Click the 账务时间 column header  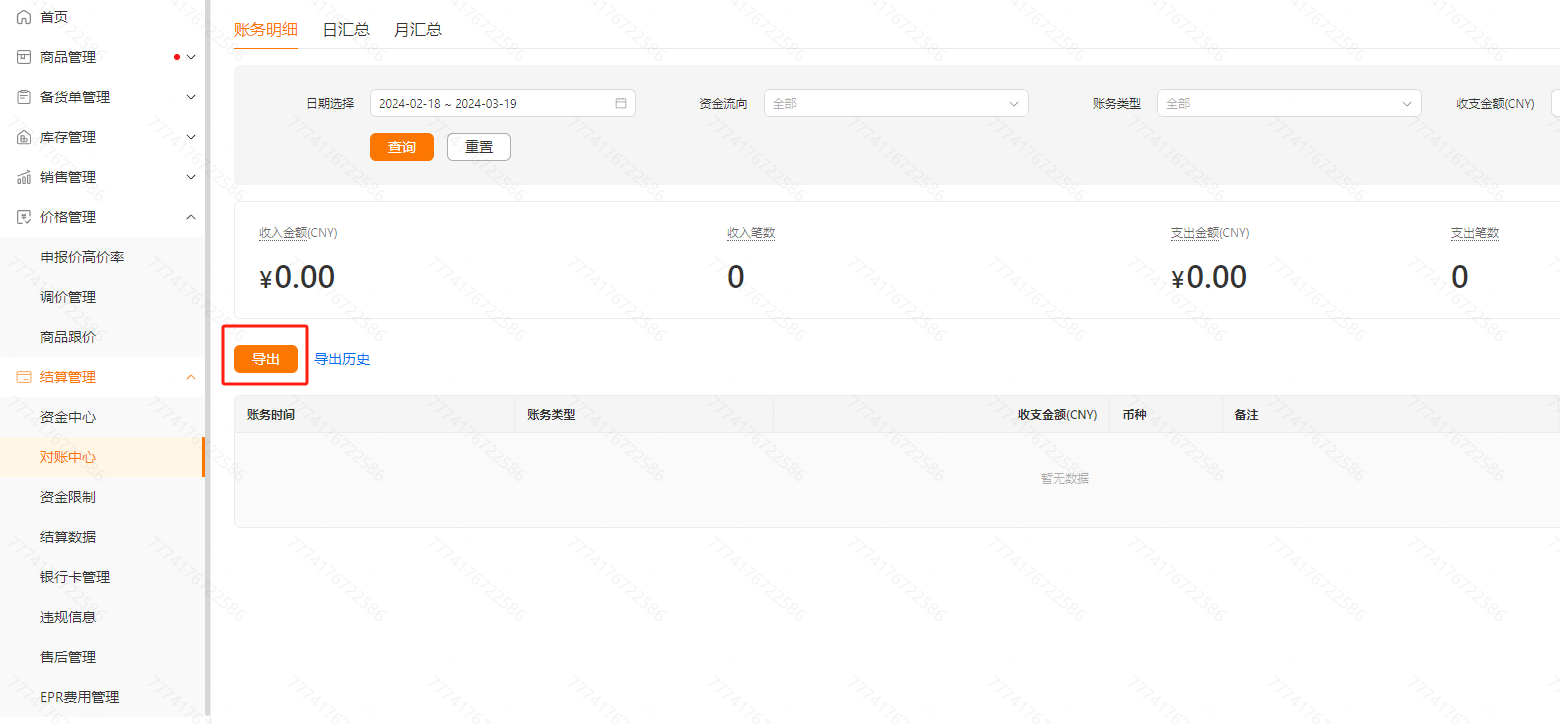(x=271, y=414)
